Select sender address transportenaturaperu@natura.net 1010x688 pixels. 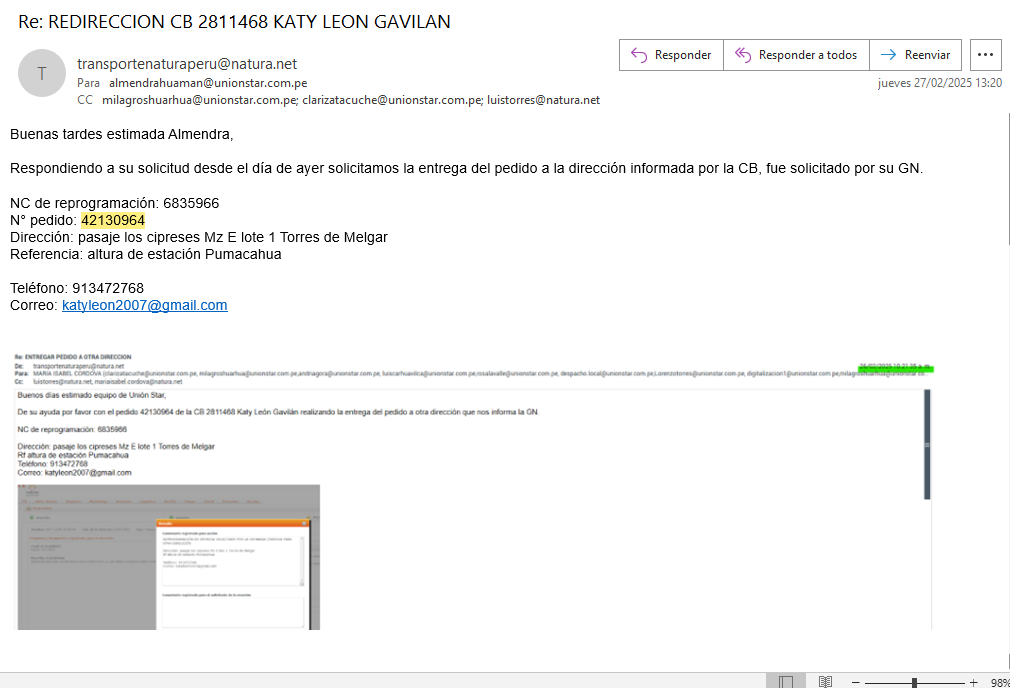[x=187, y=64]
